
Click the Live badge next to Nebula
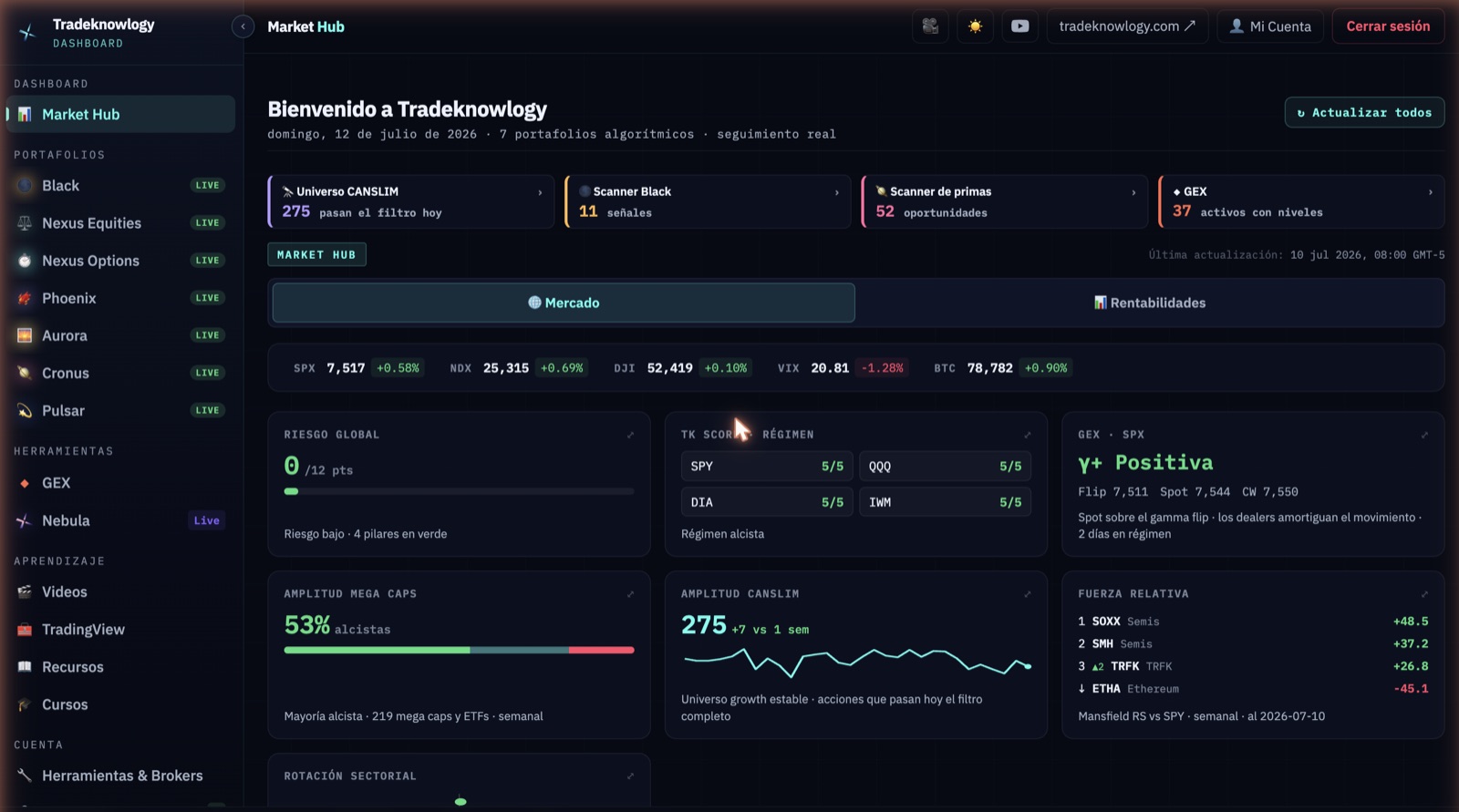(x=206, y=520)
